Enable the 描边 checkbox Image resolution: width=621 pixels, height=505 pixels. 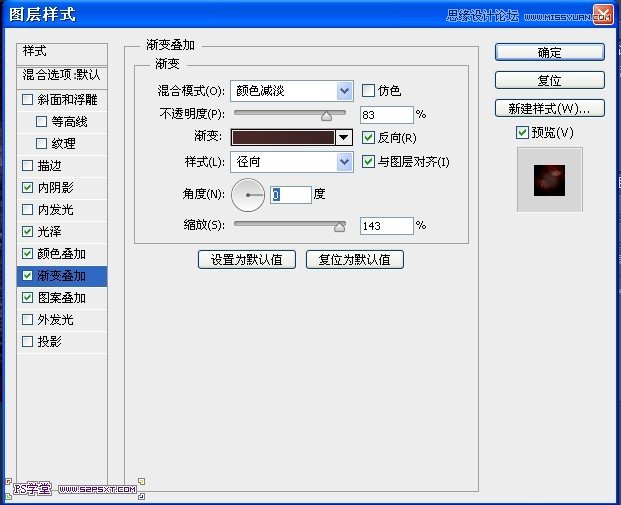click(27, 166)
